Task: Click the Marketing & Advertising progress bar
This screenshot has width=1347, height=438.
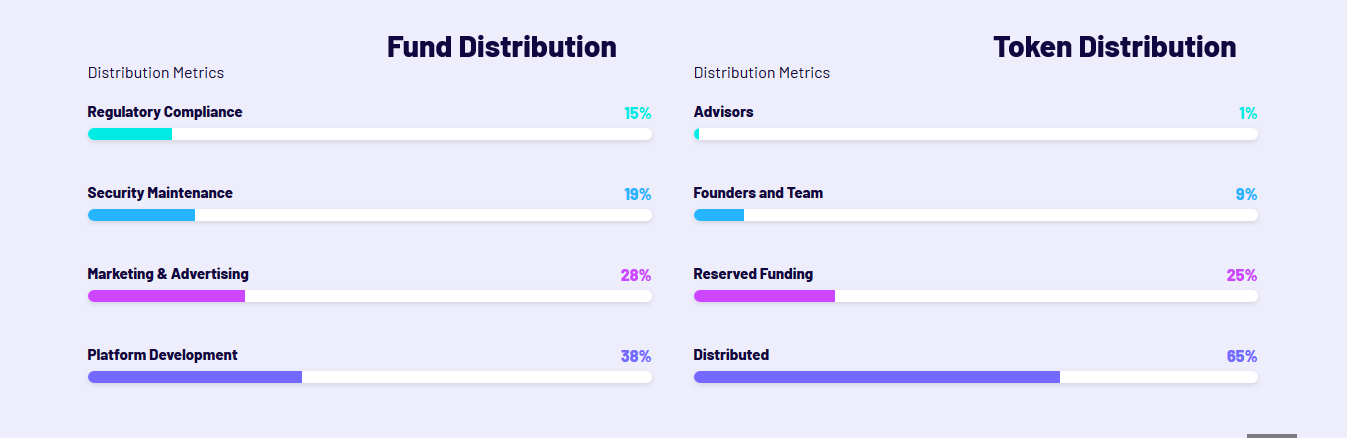Action: coord(370,296)
